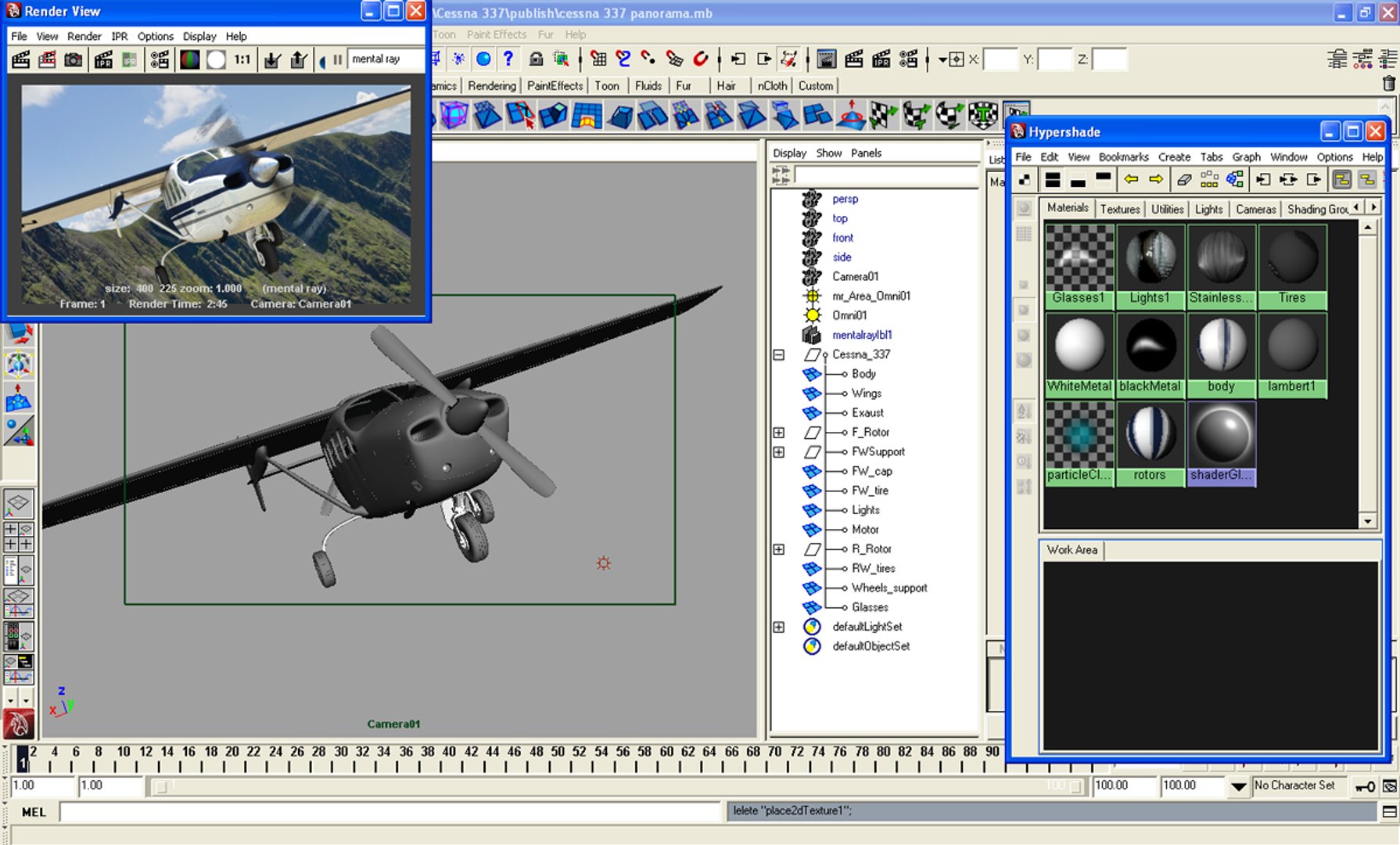Click Keep Image icon in Render View
Image resolution: width=1400 pixels, height=845 pixels.
pos(272,59)
